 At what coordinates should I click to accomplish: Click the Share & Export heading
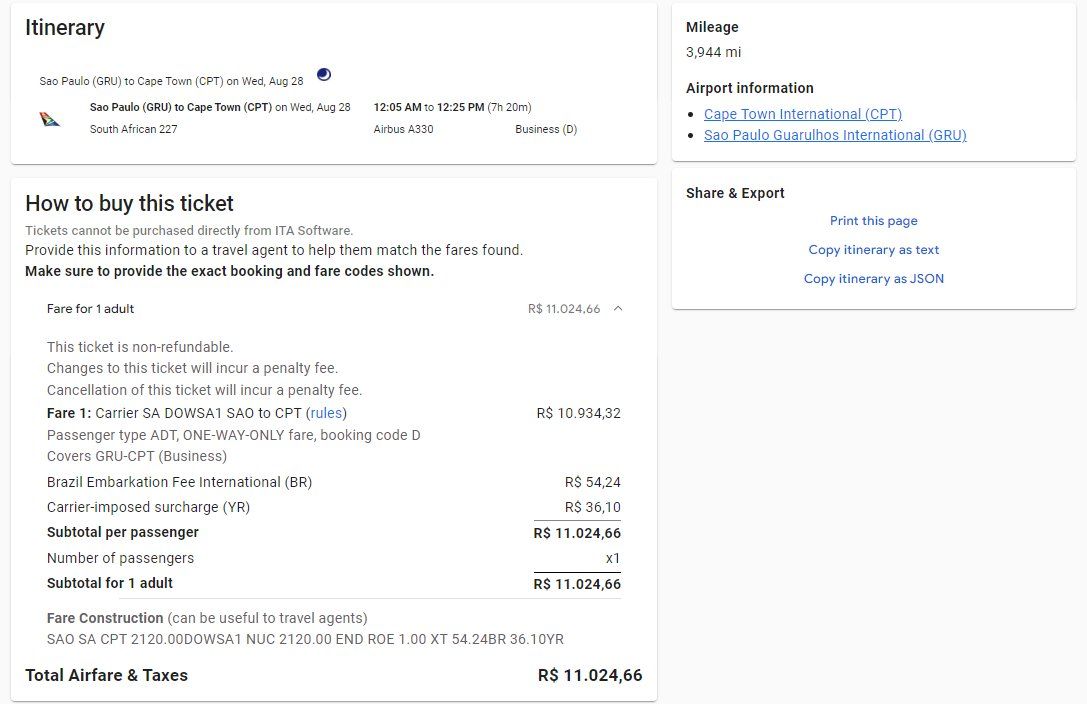[x=735, y=193]
